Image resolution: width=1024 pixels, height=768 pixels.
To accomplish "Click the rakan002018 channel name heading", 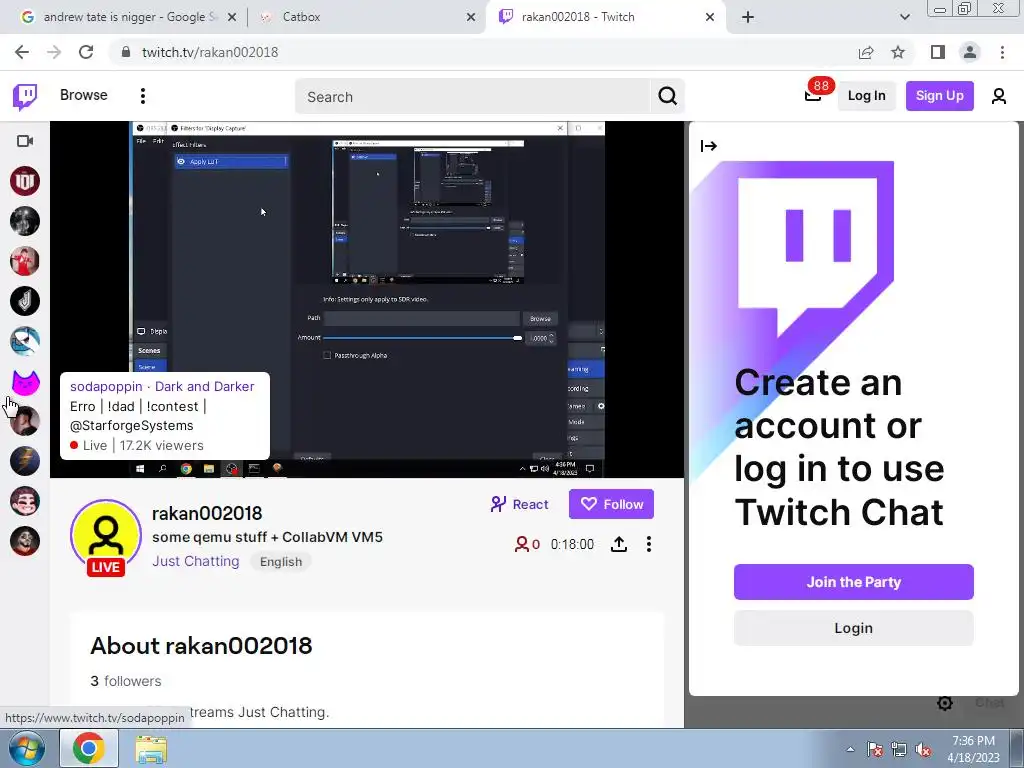I will pos(207,513).
